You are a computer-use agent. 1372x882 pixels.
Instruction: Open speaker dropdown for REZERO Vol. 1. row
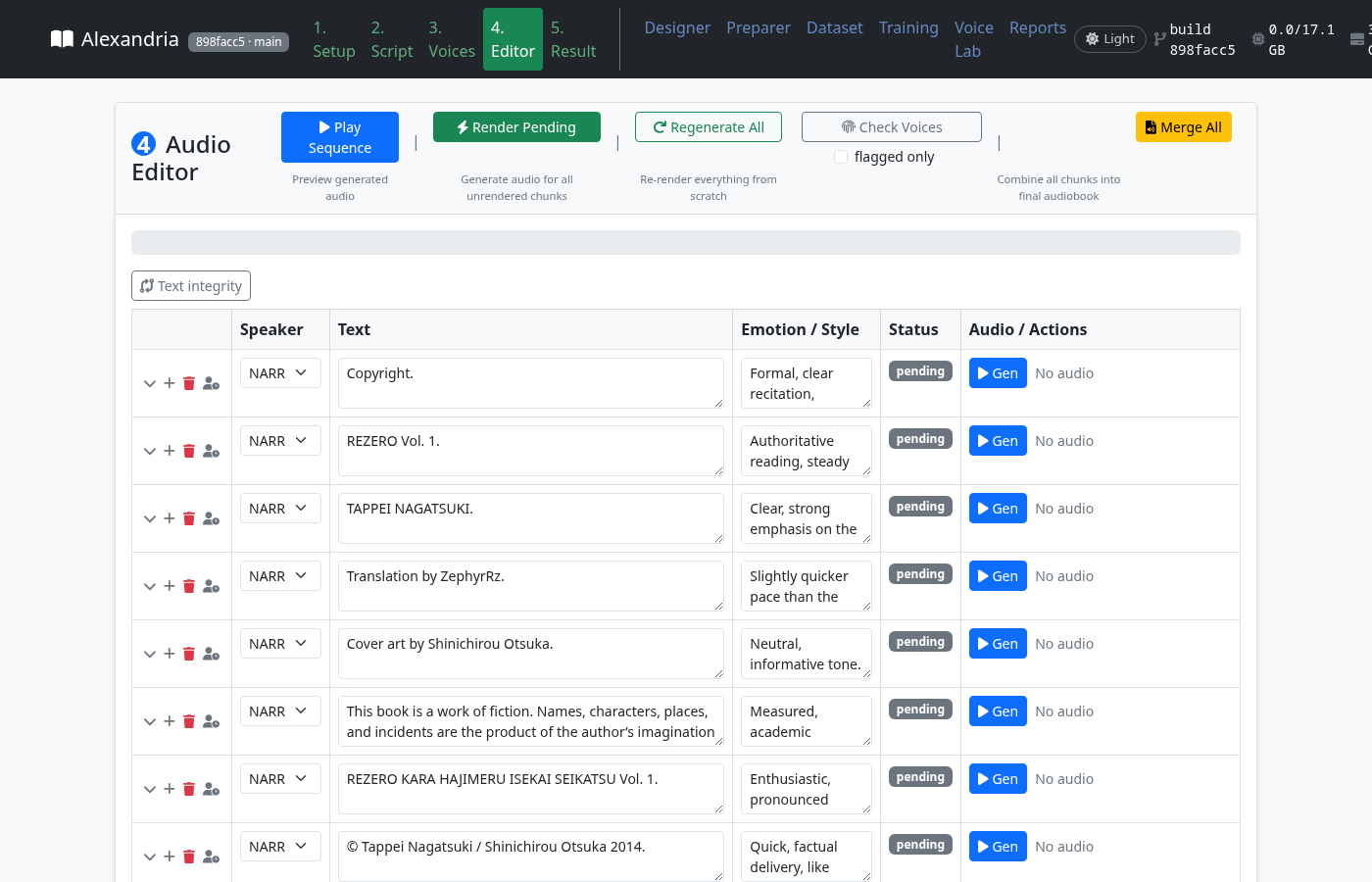pyautogui.click(x=280, y=441)
